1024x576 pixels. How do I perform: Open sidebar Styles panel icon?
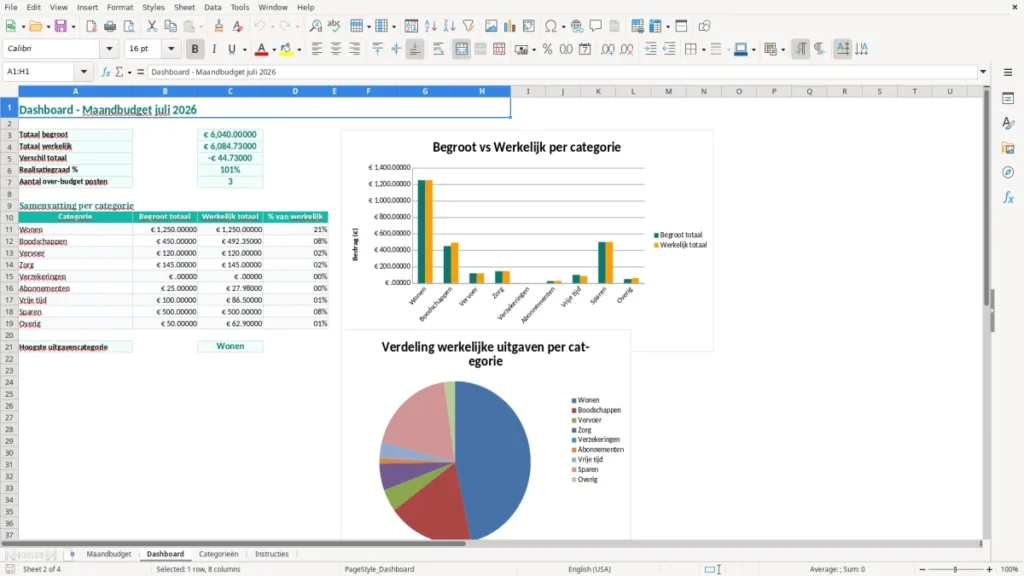(x=1008, y=123)
